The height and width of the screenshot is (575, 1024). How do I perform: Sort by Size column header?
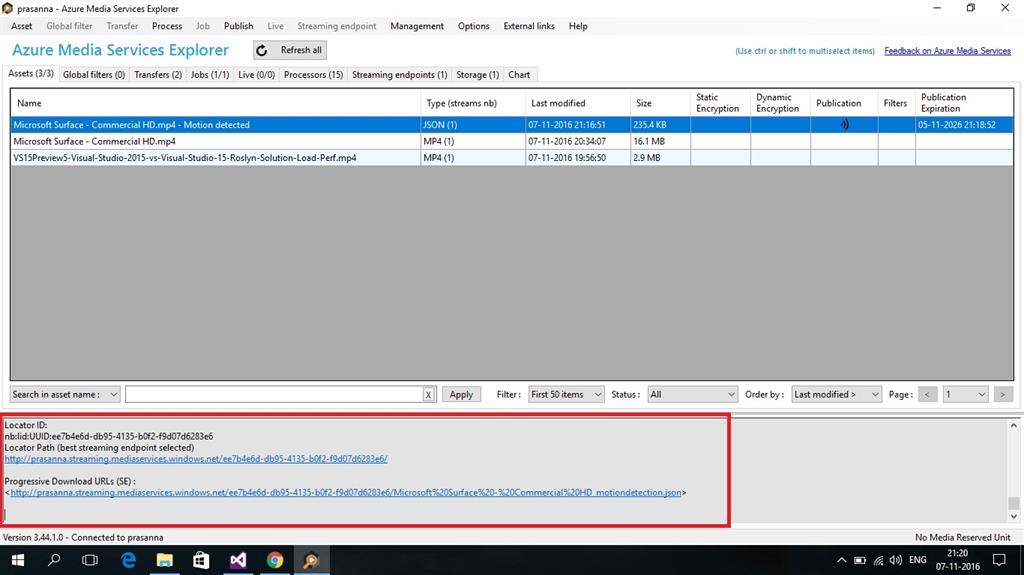[x=660, y=103]
